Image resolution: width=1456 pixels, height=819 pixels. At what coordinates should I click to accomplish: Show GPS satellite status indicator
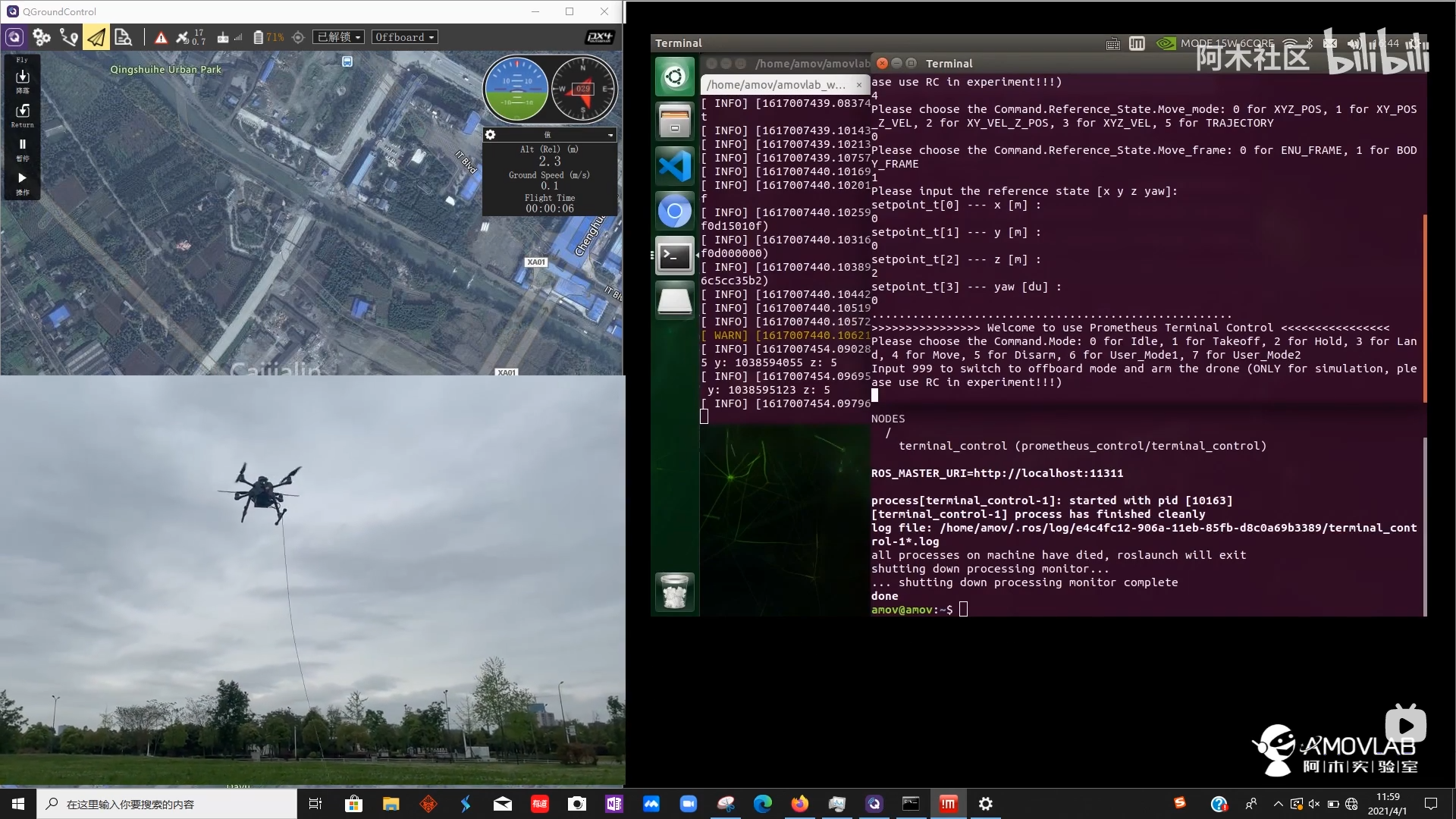point(190,37)
